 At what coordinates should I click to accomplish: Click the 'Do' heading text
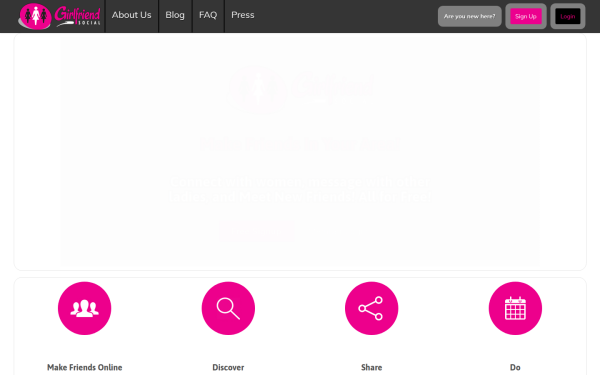(515, 367)
